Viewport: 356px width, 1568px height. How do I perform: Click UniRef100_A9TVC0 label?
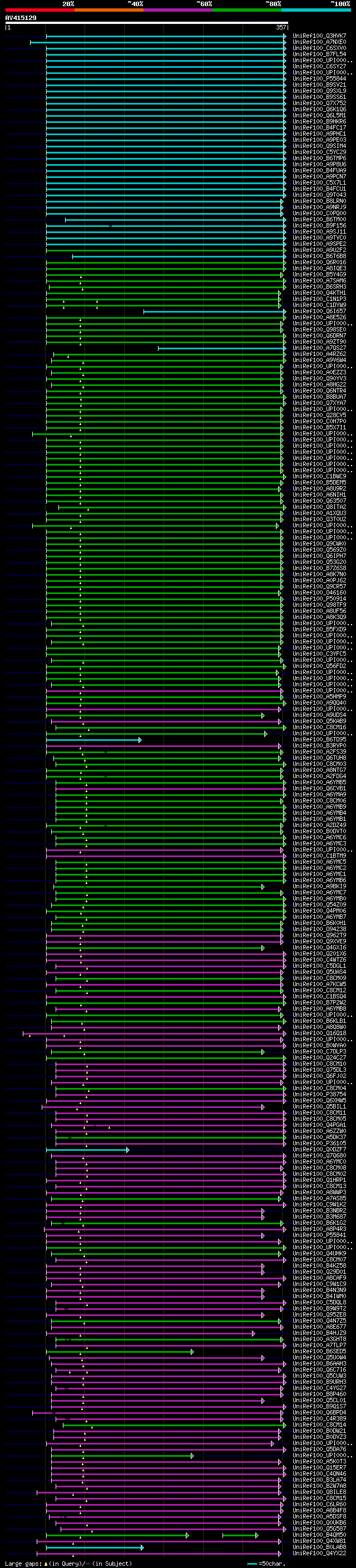tap(319, 238)
